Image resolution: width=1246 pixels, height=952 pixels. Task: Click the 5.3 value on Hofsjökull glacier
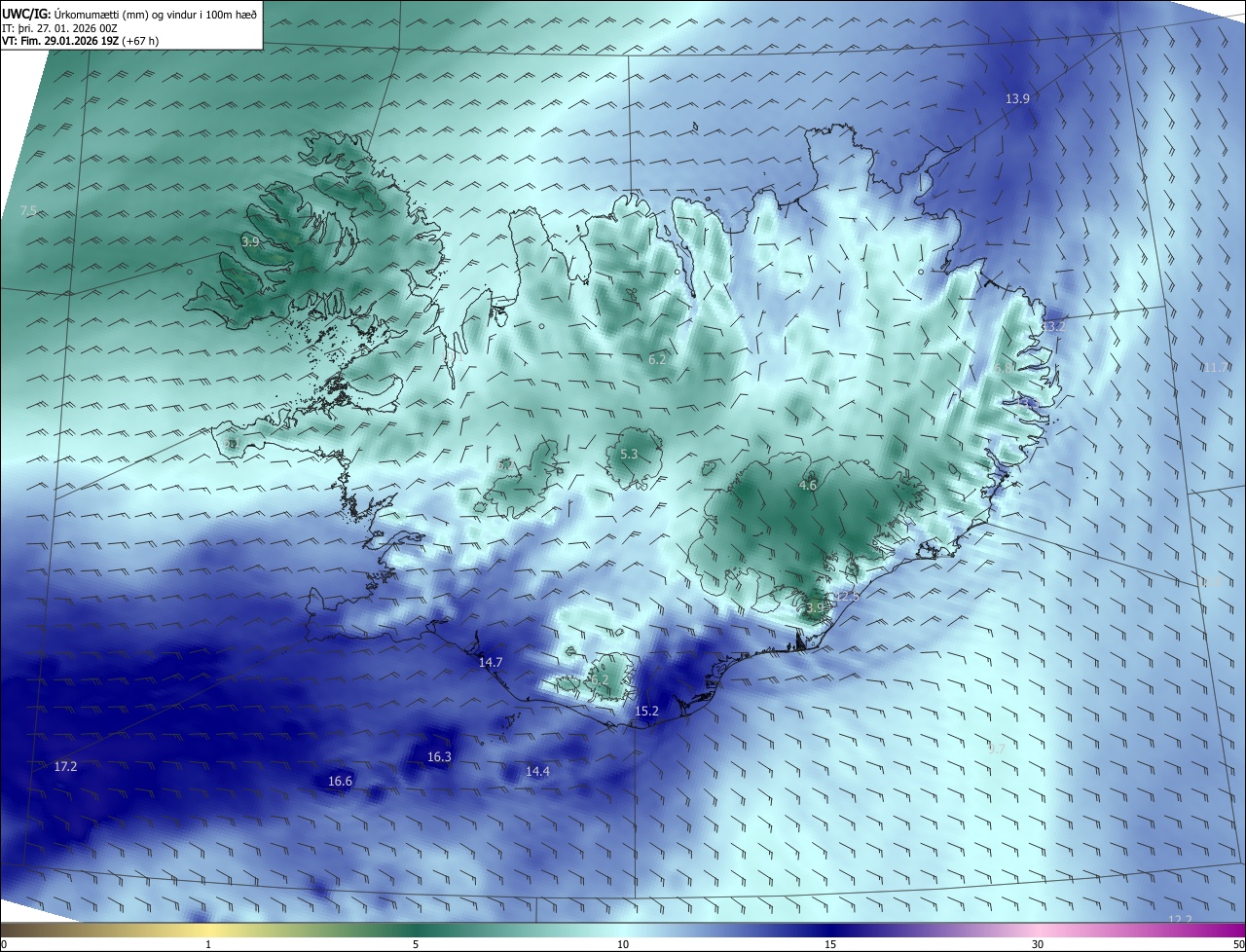[629, 455]
